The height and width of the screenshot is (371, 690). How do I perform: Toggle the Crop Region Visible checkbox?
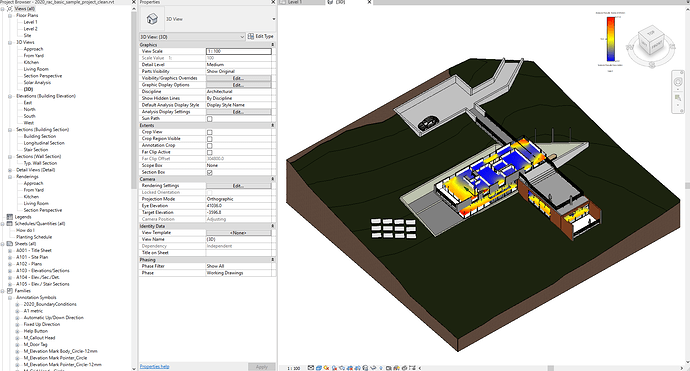click(x=209, y=139)
